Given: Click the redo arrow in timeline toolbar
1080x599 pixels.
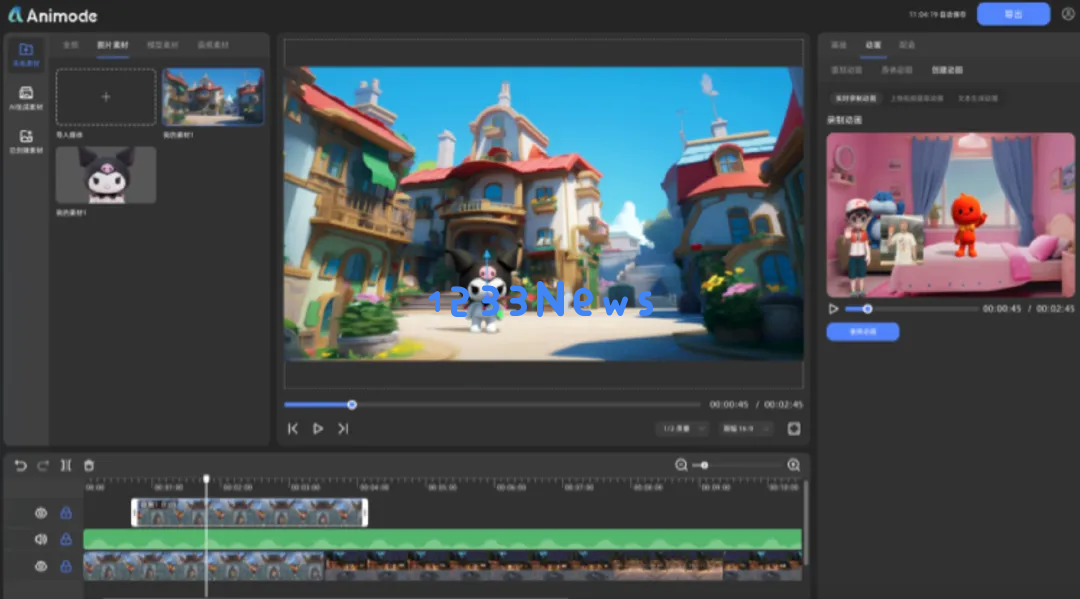Looking at the screenshot, I should pos(43,465).
